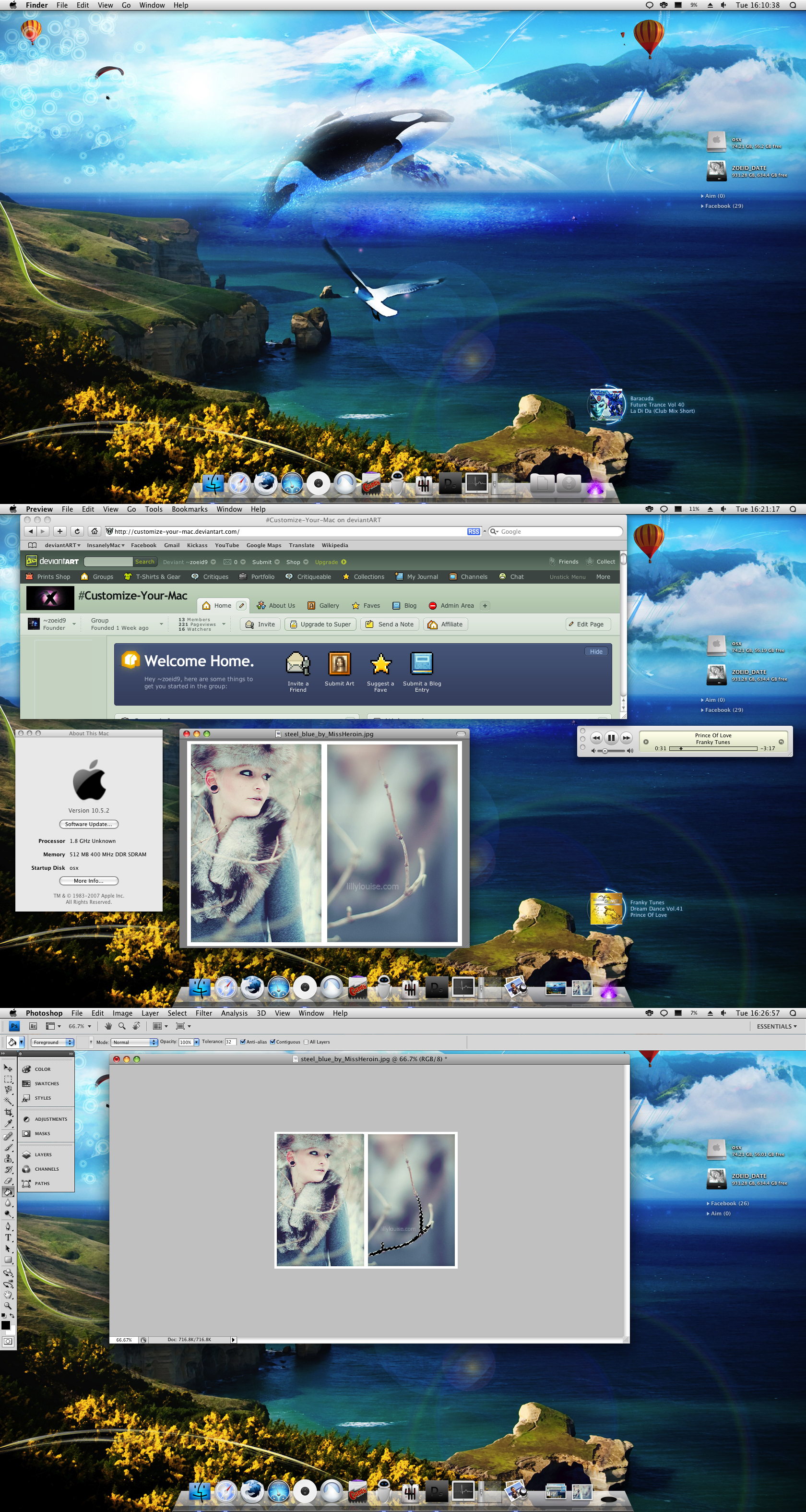Open Photoshop's Filter menu

coord(203,1013)
